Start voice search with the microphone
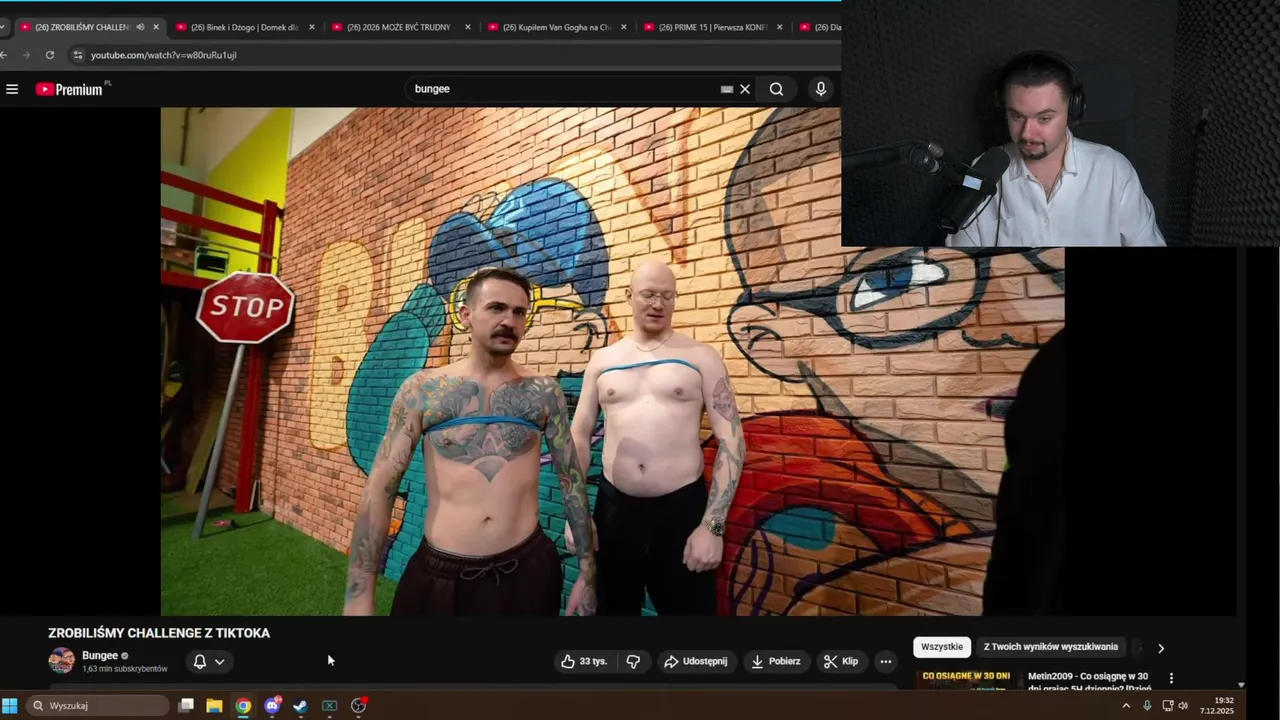Image resolution: width=1280 pixels, height=720 pixels. [x=821, y=89]
